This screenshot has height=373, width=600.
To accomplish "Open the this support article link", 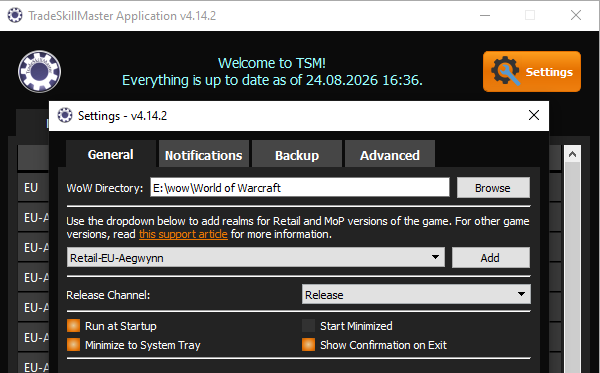I will 183,234.
